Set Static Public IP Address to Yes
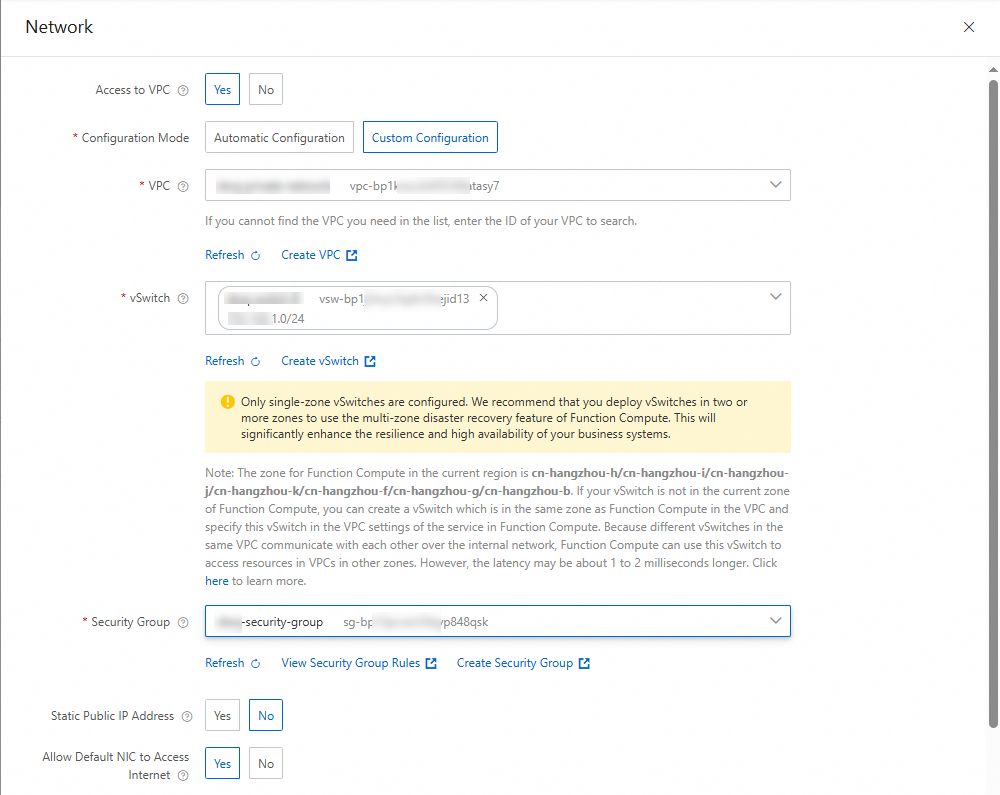This screenshot has width=1000, height=795. 223,715
